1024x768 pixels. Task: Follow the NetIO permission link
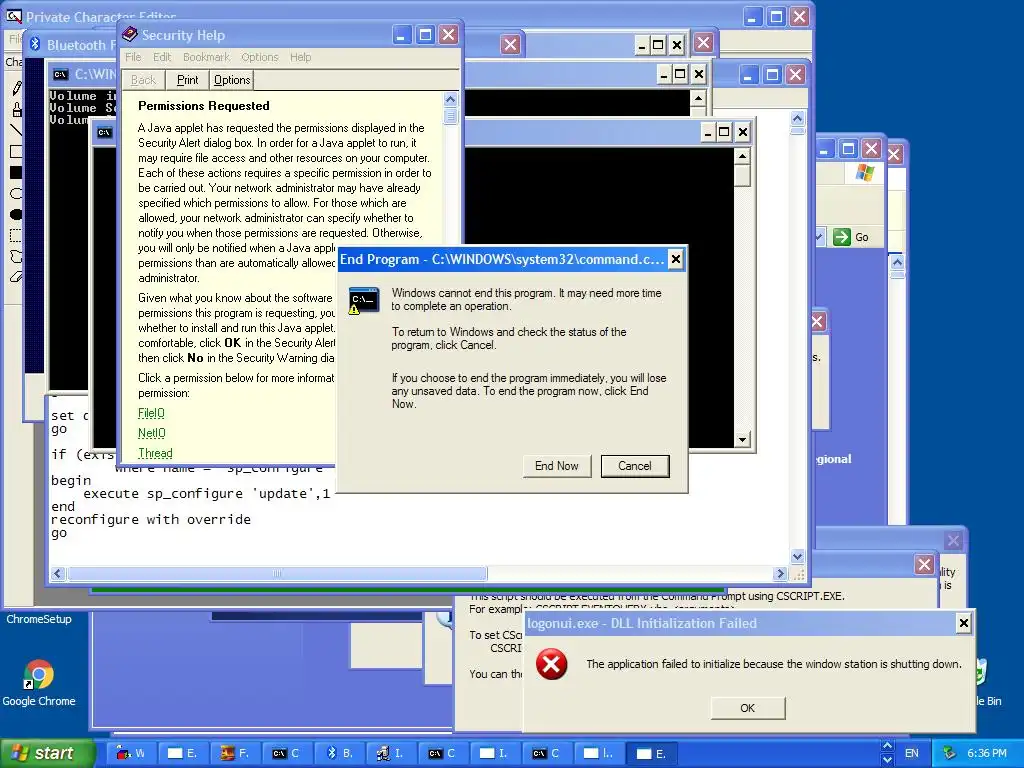(x=152, y=433)
